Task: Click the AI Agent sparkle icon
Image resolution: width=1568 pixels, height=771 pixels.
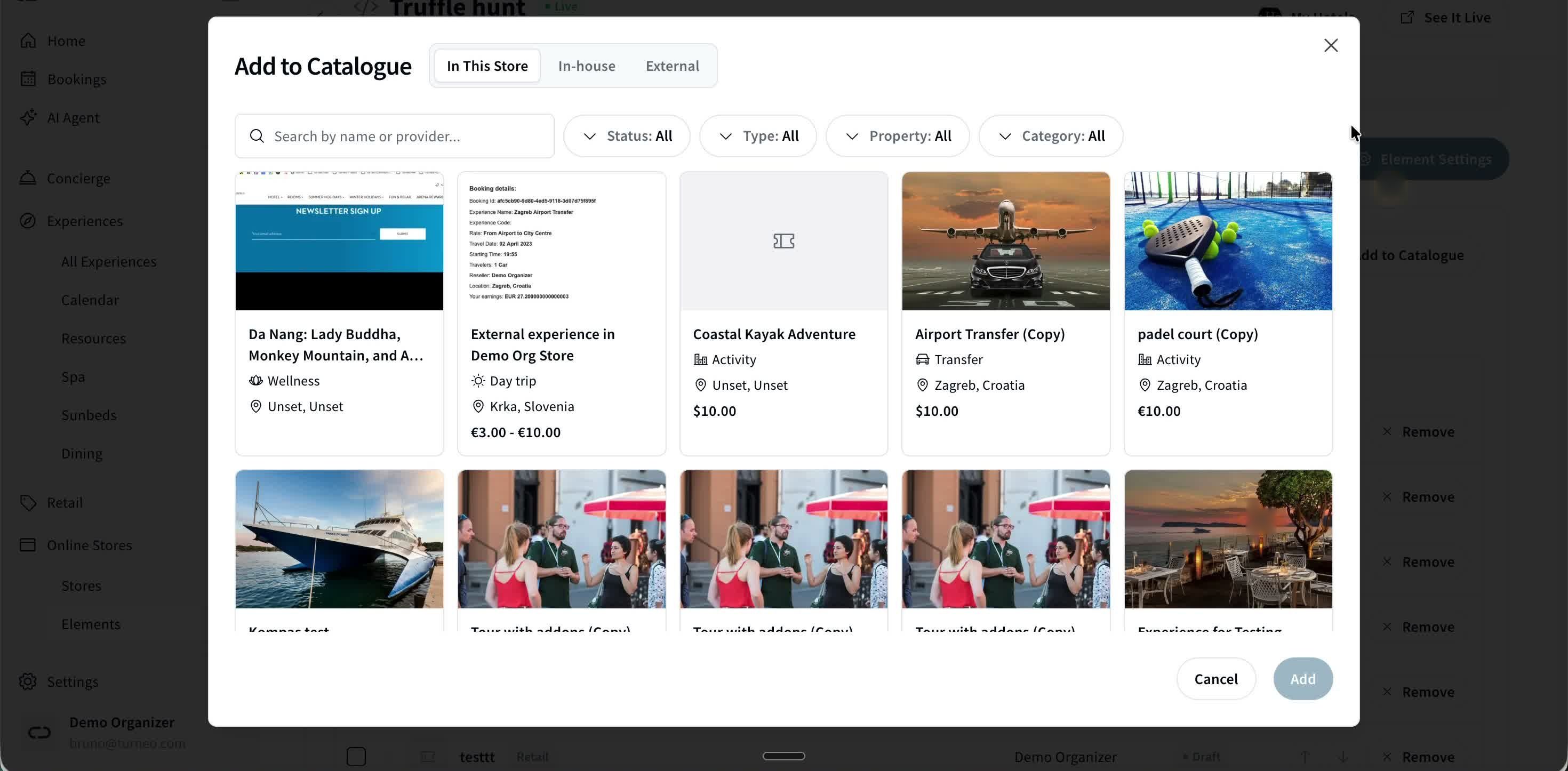Action: (x=28, y=117)
